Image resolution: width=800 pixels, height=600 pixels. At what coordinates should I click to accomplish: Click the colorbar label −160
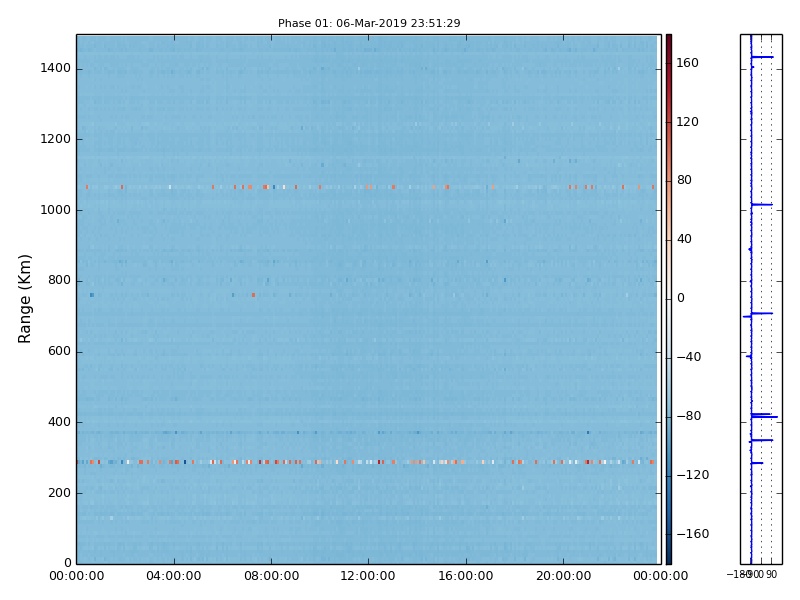pos(693,534)
